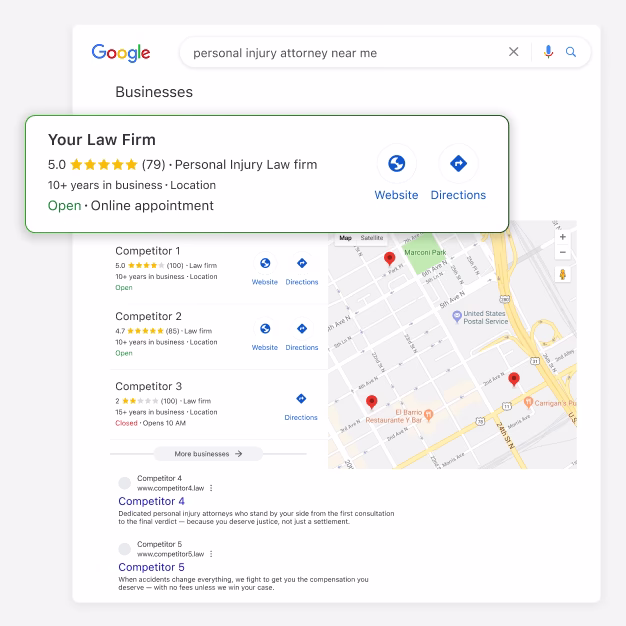Open the Competitor 2 business listing

pos(148,317)
